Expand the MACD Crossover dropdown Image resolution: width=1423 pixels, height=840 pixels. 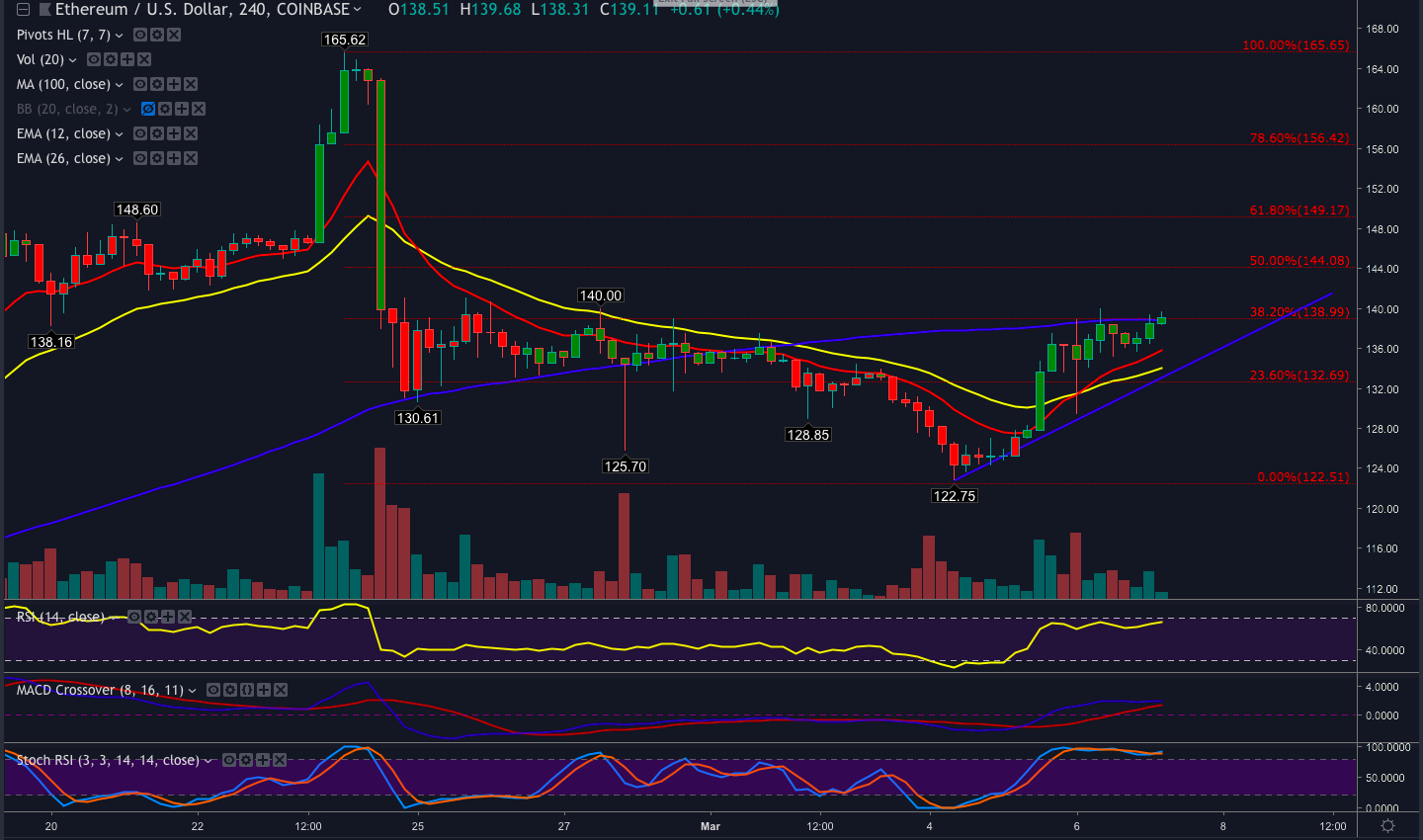point(194,690)
